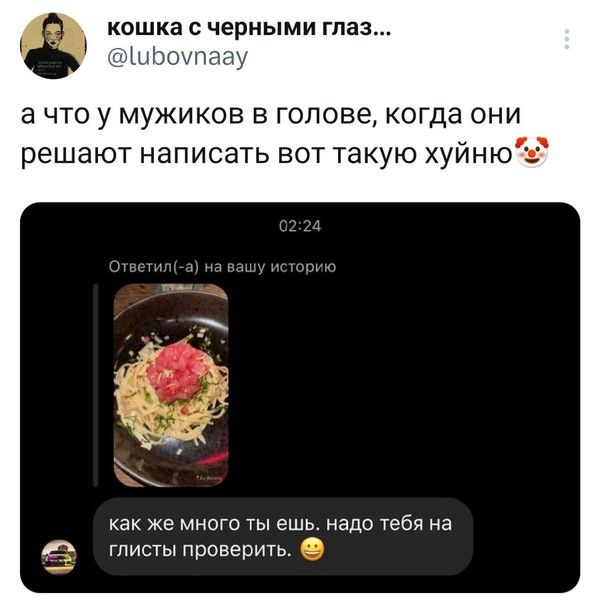Open the message sender's small round avatar
Image resolution: width=599 pixels, height=604 pixels.
tap(59, 557)
